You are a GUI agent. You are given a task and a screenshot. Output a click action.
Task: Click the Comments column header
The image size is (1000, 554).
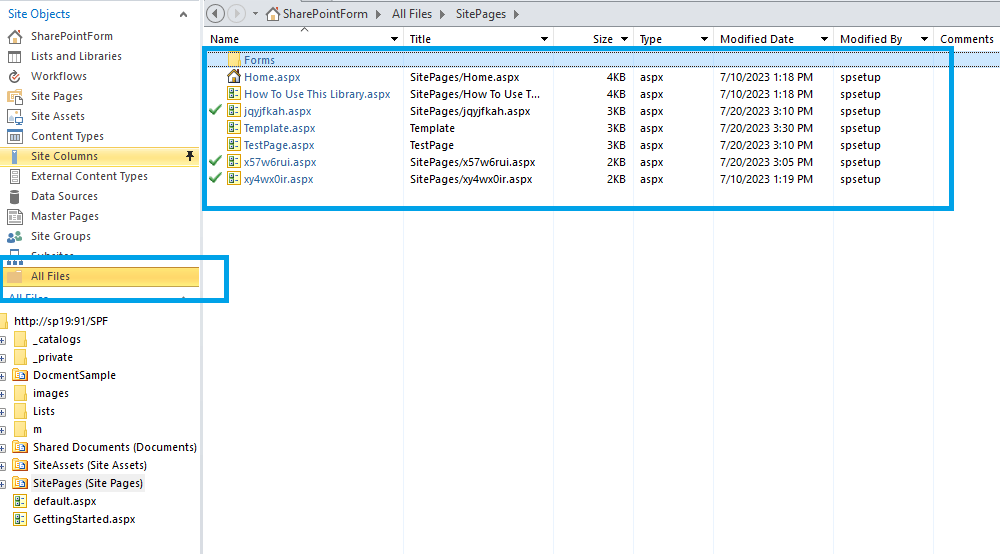(966, 39)
